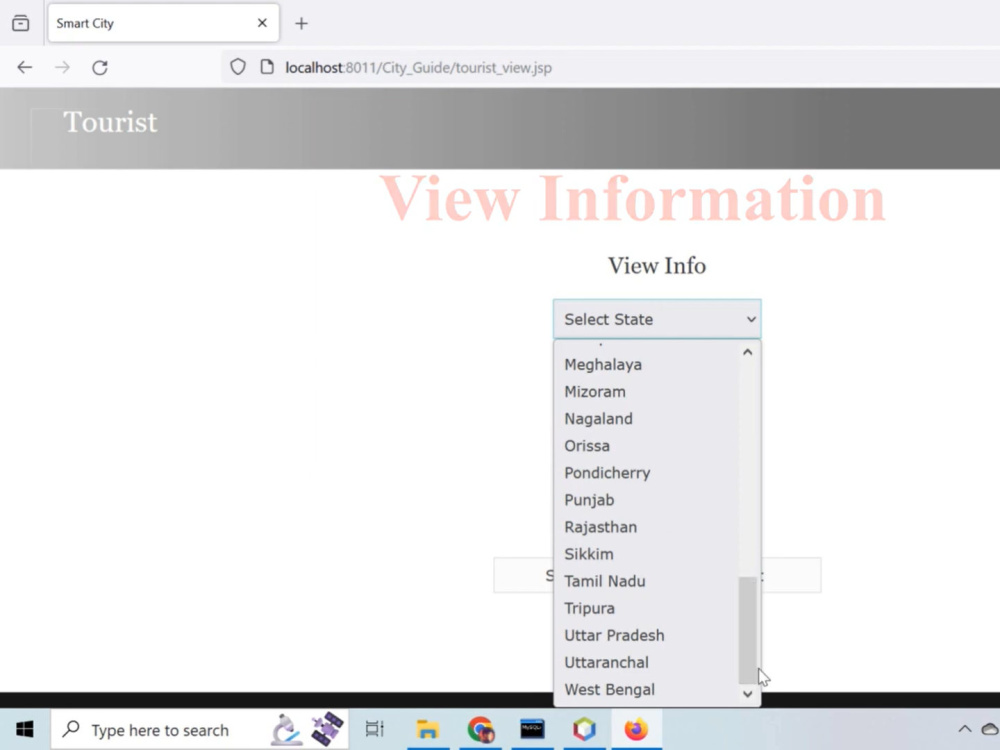Image resolution: width=1000 pixels, height=750 pixels.
Task: Pick Sikkim in the dropdown list
Action: pyautogui.click(x=646, y=554)
